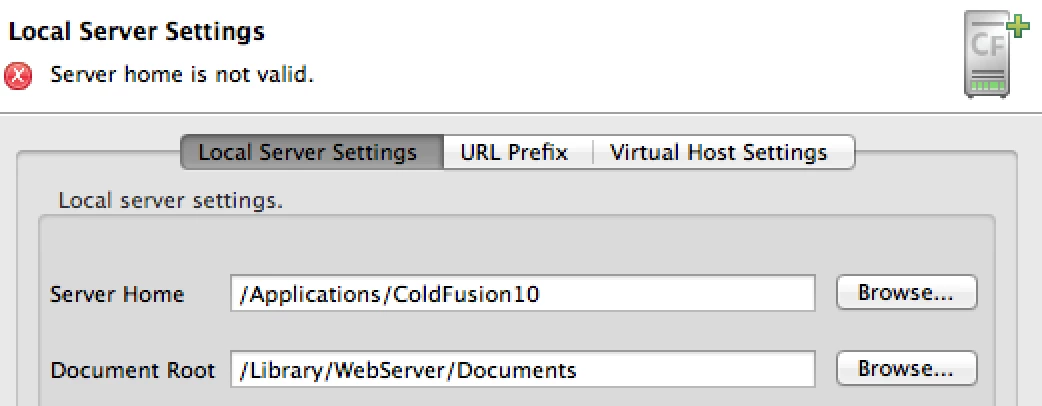This screenshot has width=1042, height=406.
Task: Click the red error icon
Action: click(x=18, y=76)
